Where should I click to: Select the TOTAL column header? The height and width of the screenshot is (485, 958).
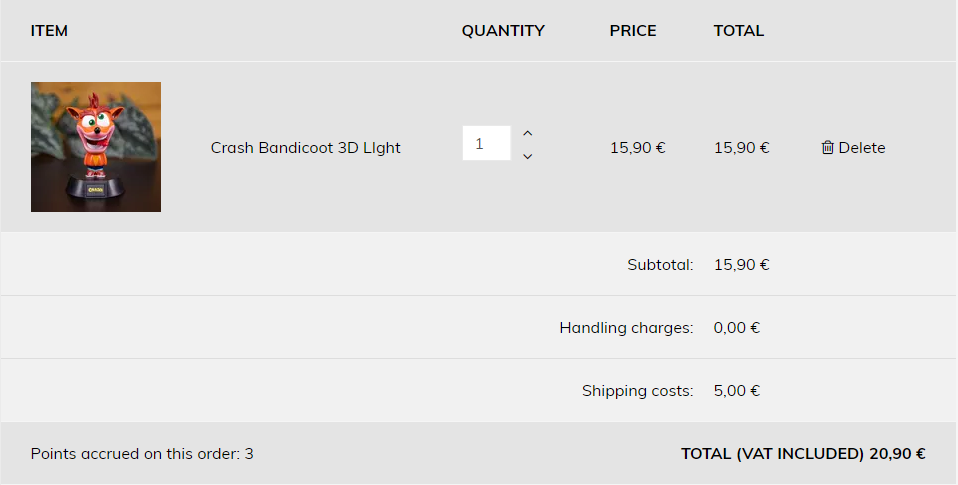739,31
